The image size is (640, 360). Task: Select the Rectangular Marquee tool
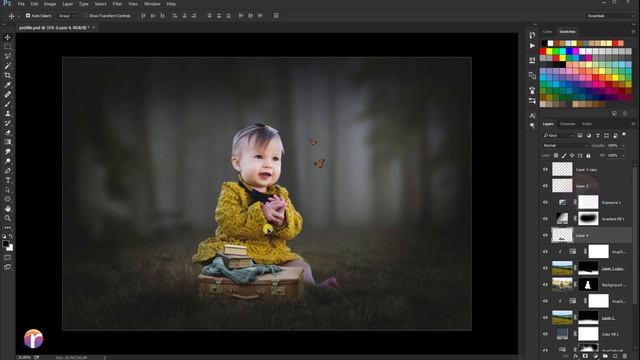click(x=8, y=47)
